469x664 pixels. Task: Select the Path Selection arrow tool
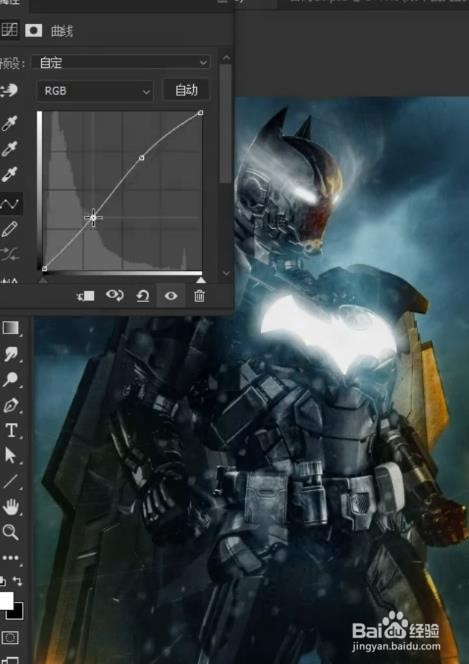(11, 456)
